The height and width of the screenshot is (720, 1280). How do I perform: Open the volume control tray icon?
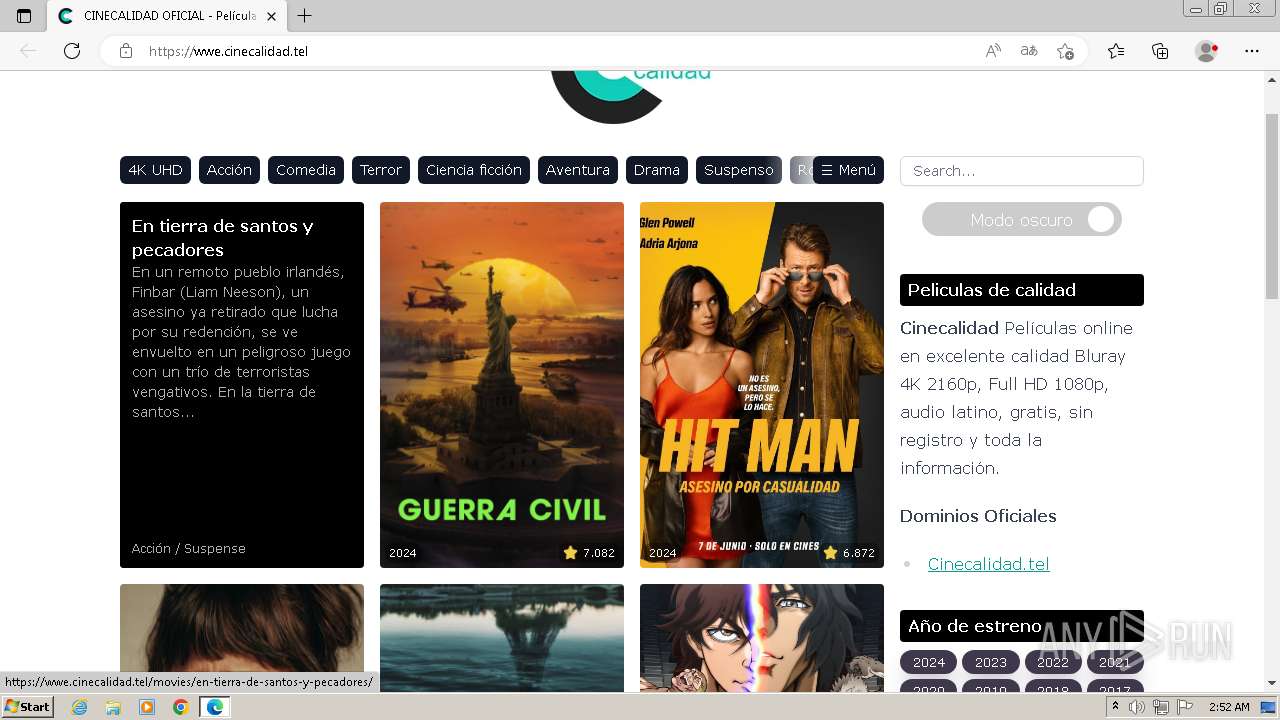pos(1137,707)
